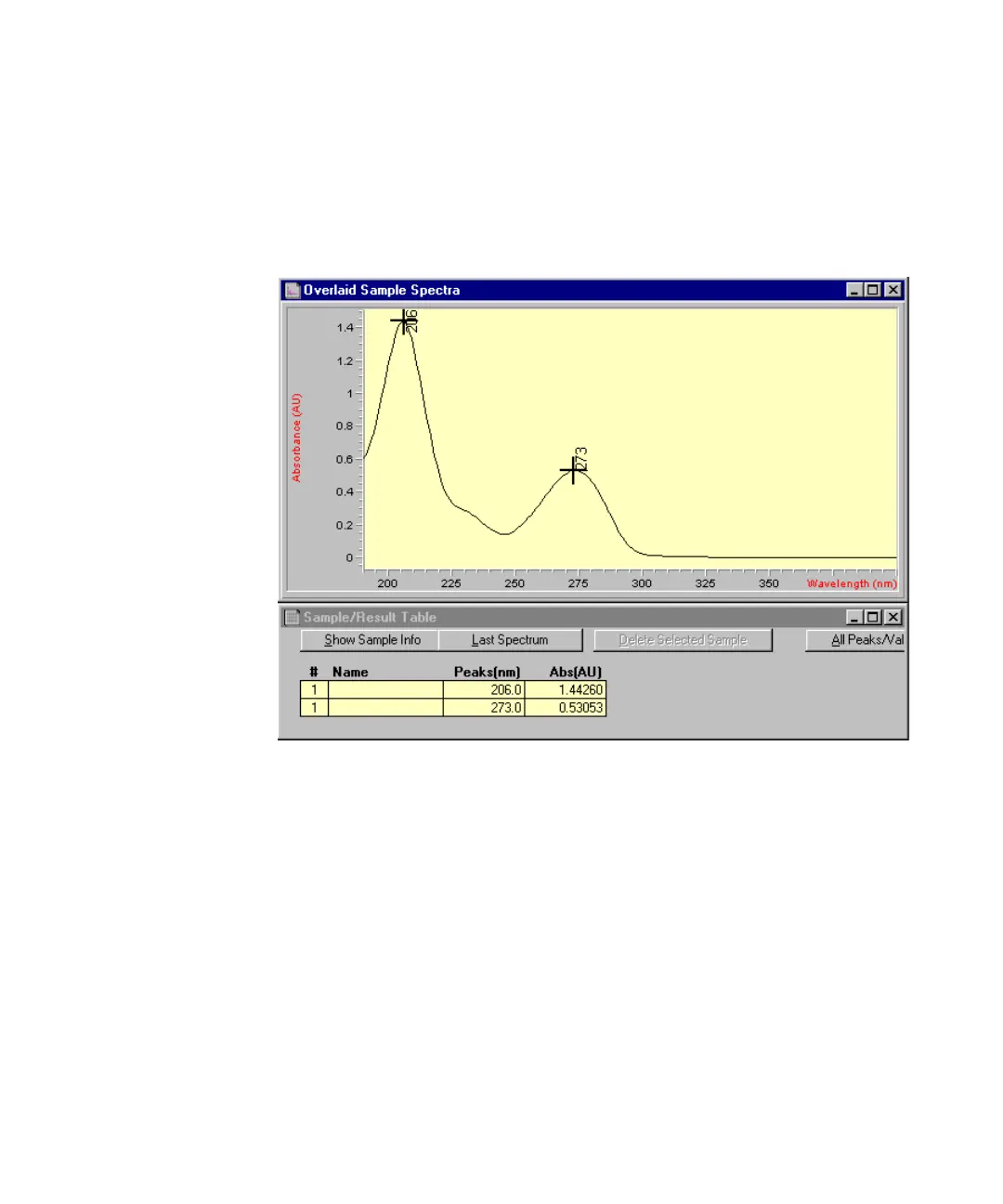Minimize the Overlaid Sample Spectra window

tap(854, 290)
